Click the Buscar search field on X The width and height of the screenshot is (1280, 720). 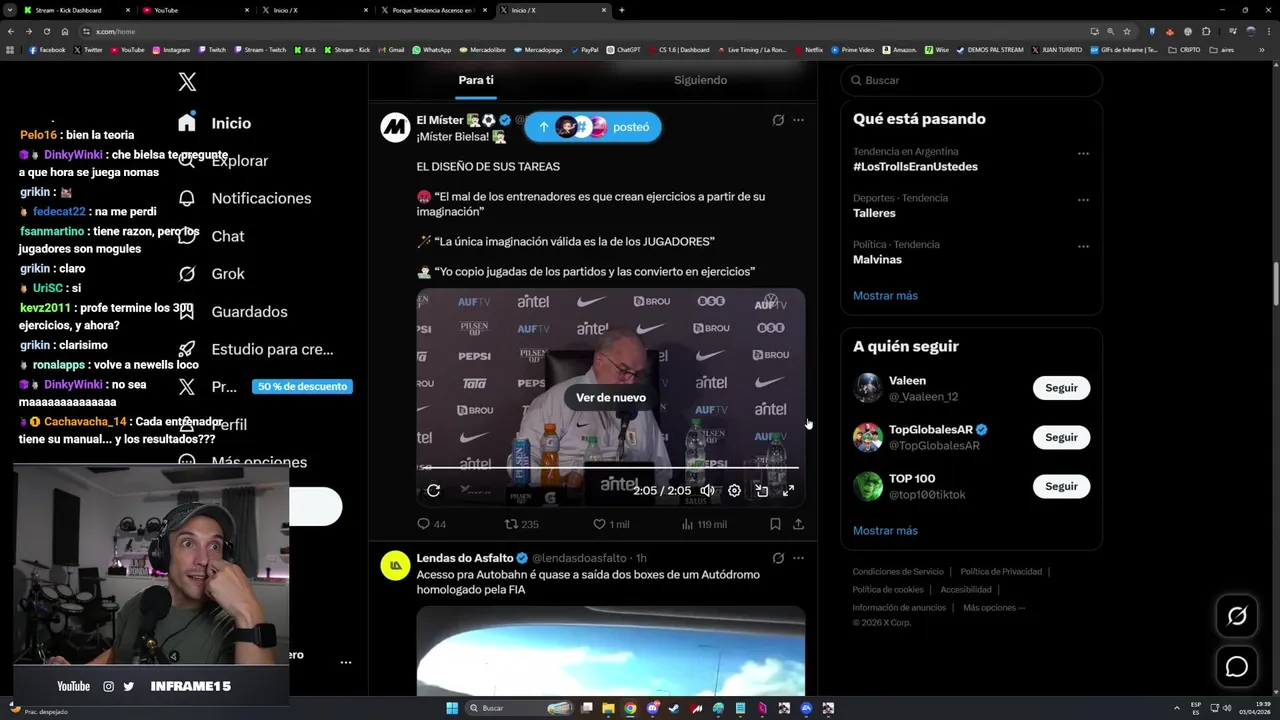click(971, 80)
